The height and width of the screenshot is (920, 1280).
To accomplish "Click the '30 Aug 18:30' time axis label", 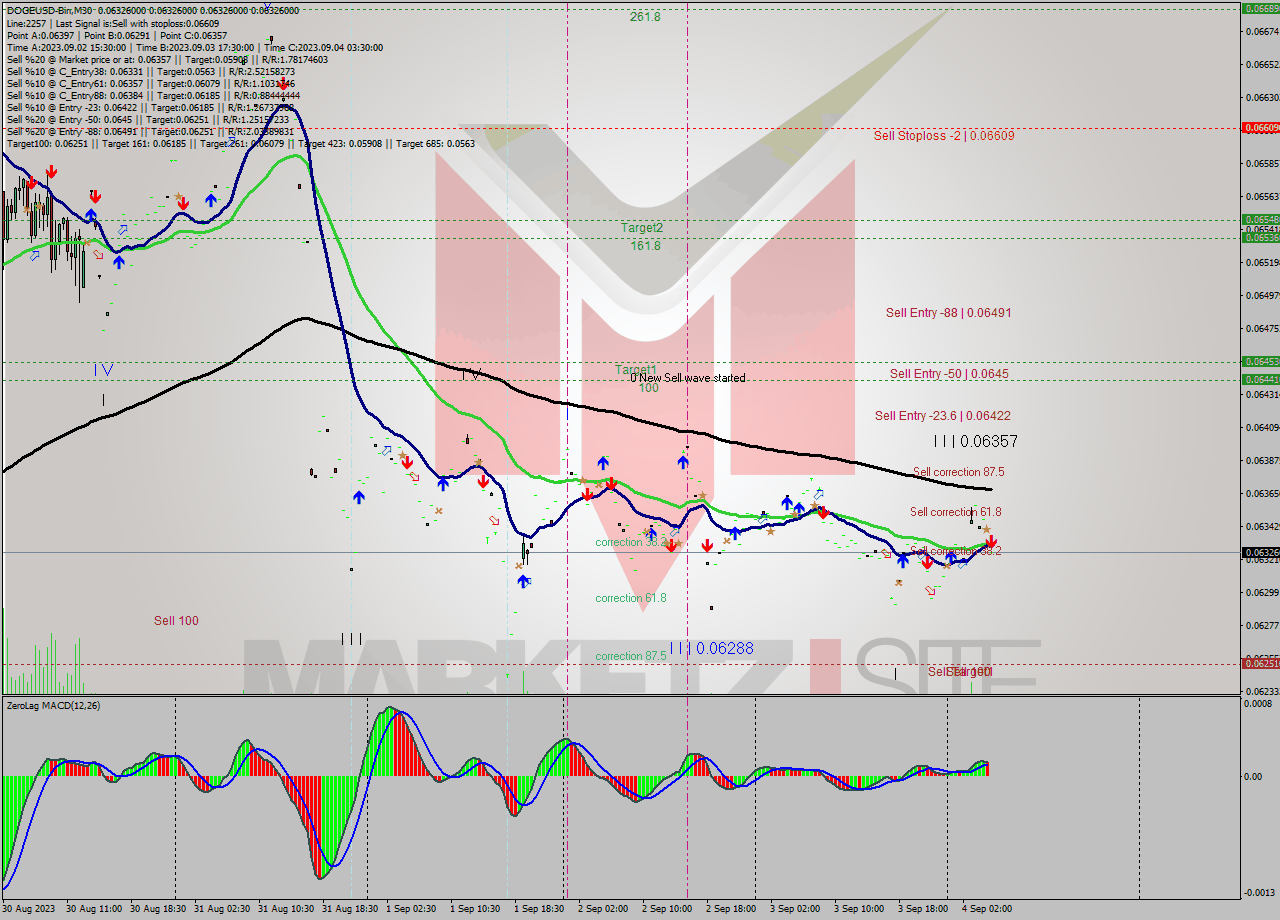I will point(158,909).
